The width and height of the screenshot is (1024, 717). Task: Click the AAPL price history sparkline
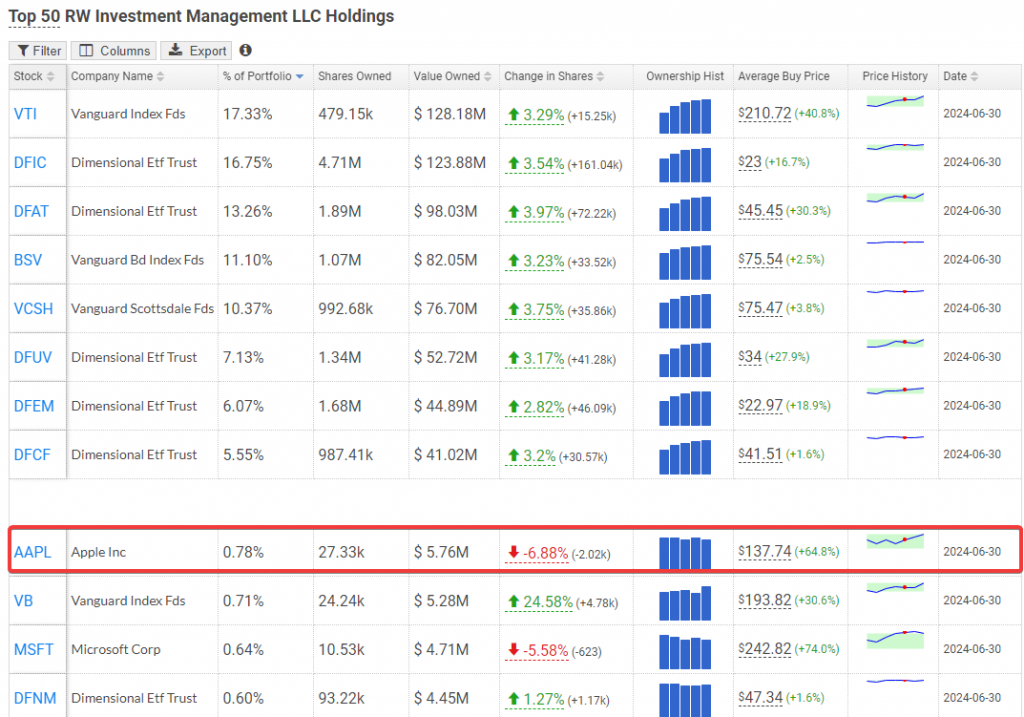(x=895, y=540)
